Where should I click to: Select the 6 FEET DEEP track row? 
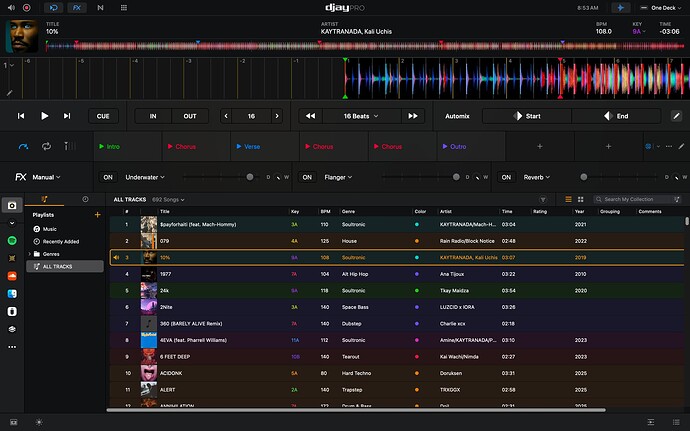tap(397, 357)
